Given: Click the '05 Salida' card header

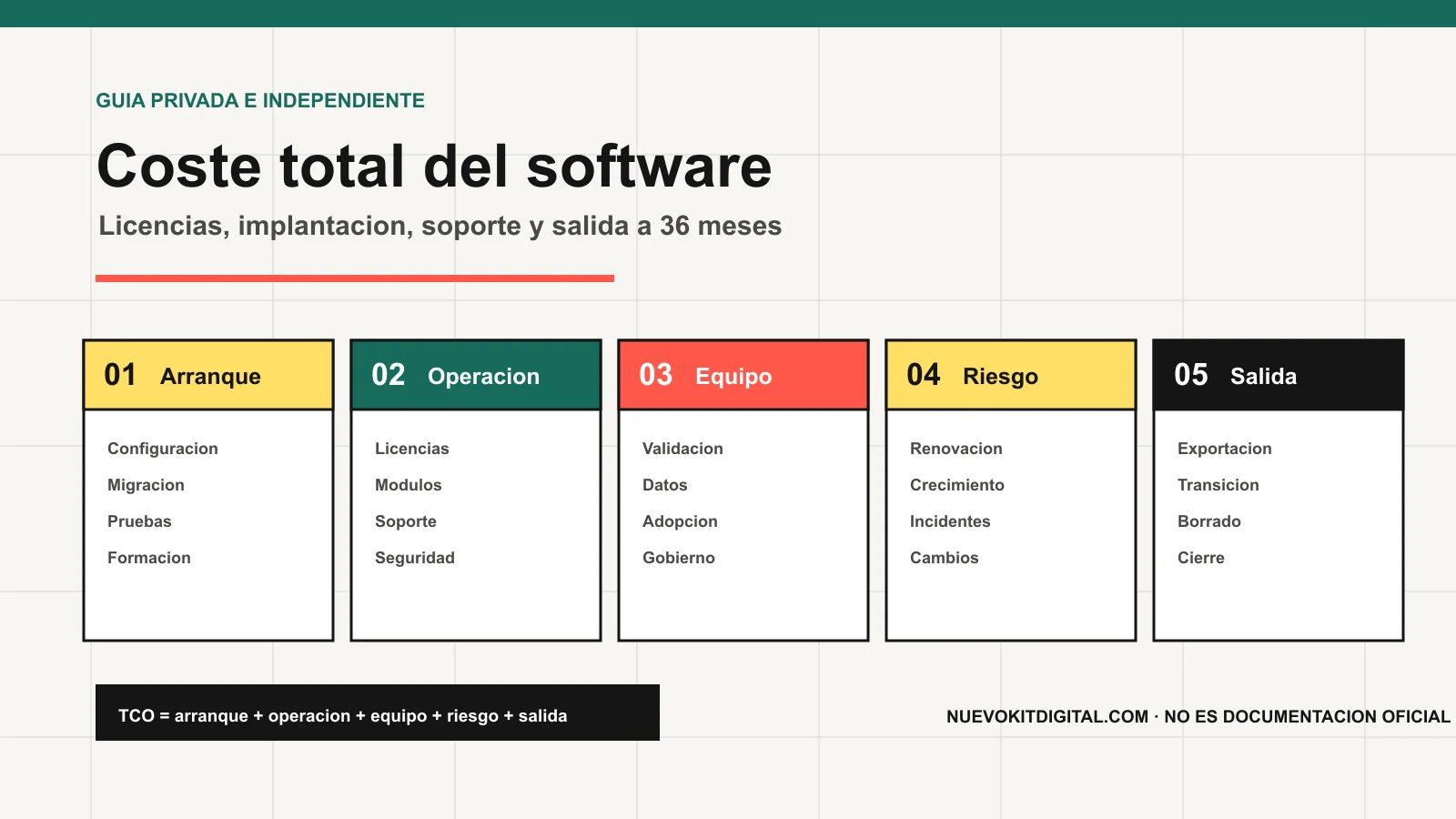Looking at the screenshot, I should (1279, 375).
